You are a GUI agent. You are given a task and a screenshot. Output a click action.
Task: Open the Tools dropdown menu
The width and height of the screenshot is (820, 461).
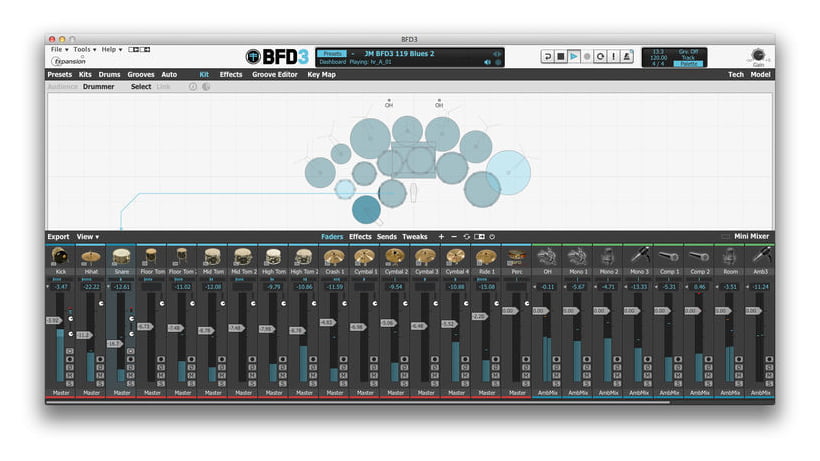click(84, 50)
